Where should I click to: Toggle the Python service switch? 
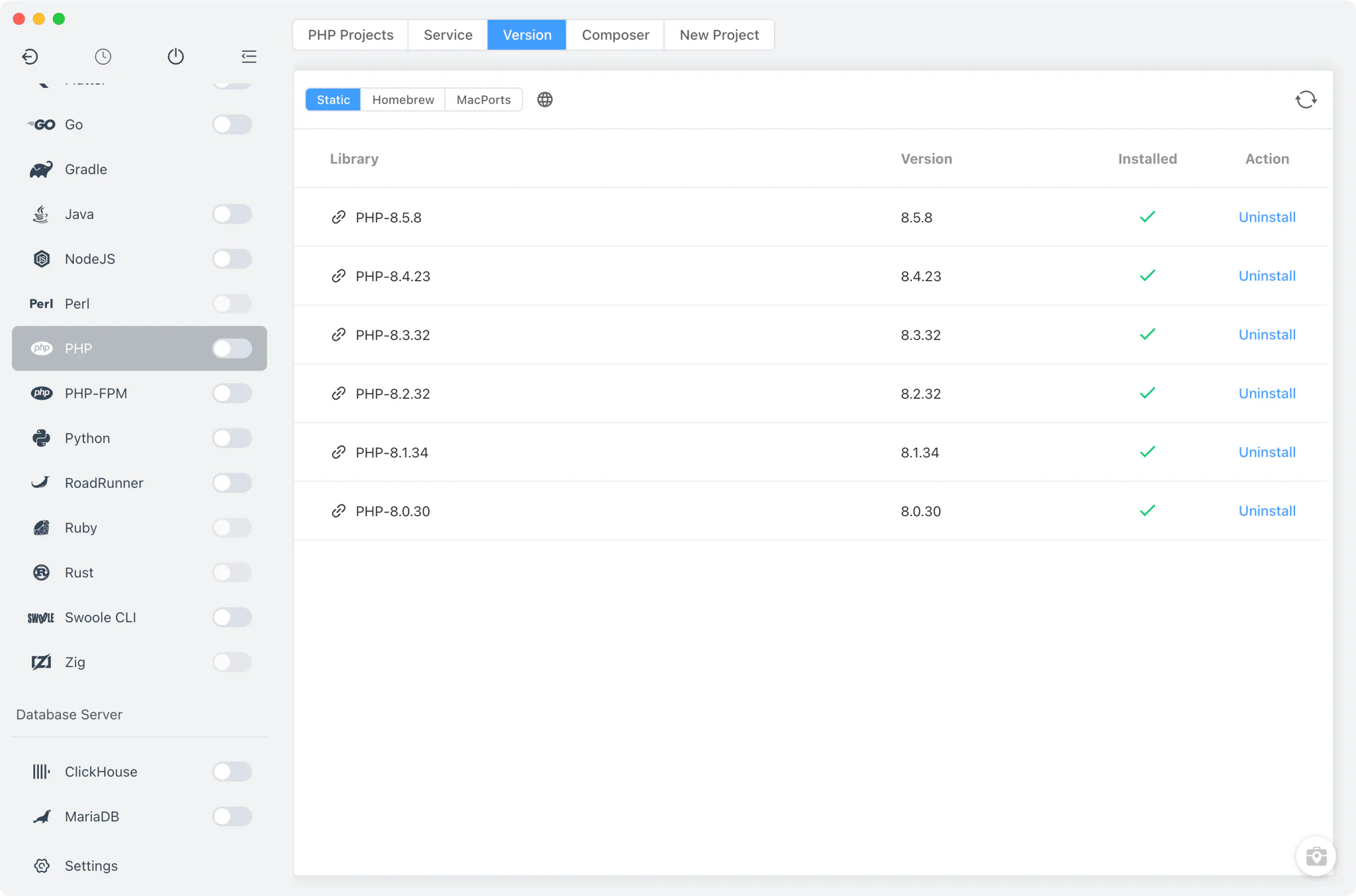click(x=232, y=438)
